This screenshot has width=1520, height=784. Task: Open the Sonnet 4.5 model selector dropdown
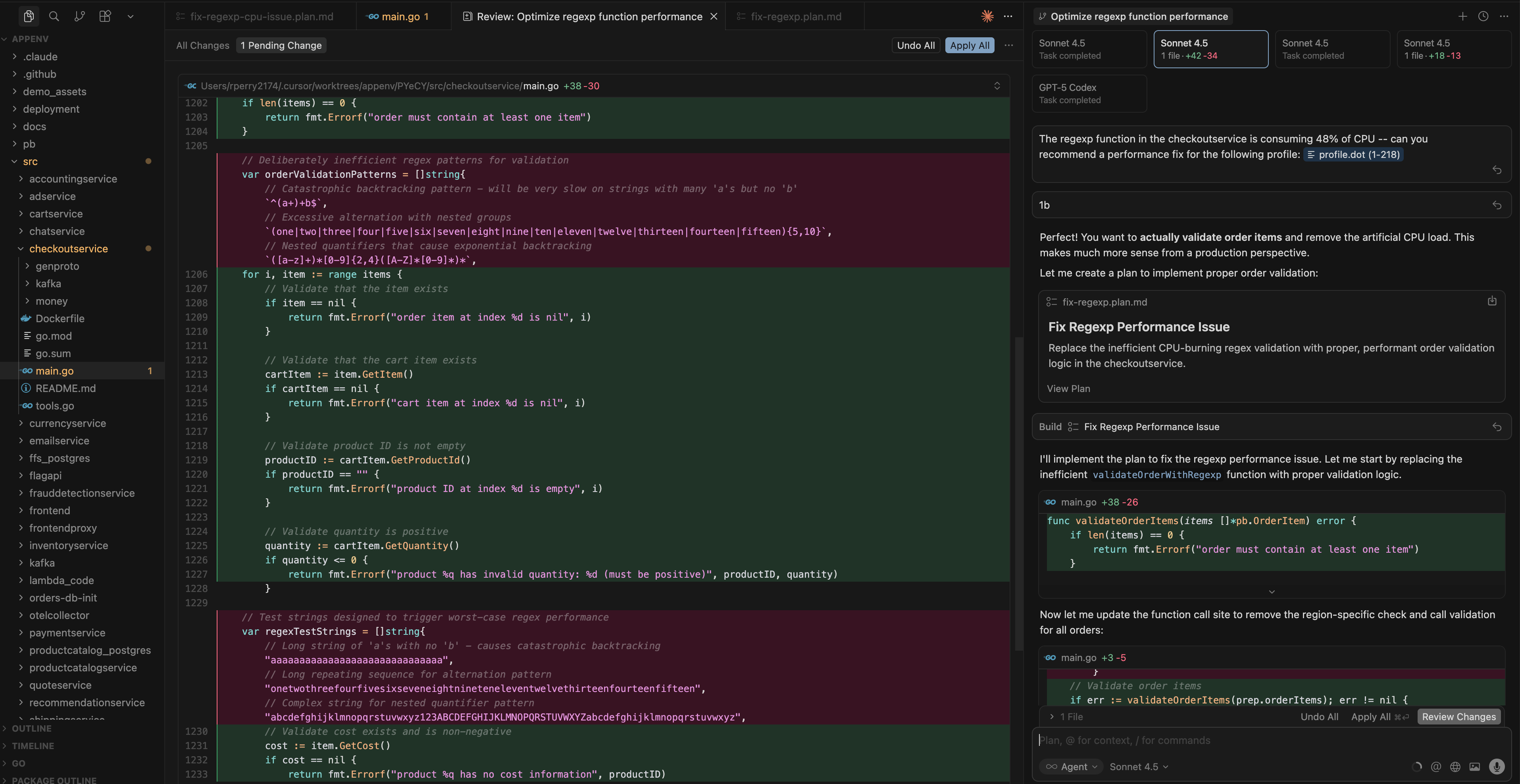point(1139,766)
